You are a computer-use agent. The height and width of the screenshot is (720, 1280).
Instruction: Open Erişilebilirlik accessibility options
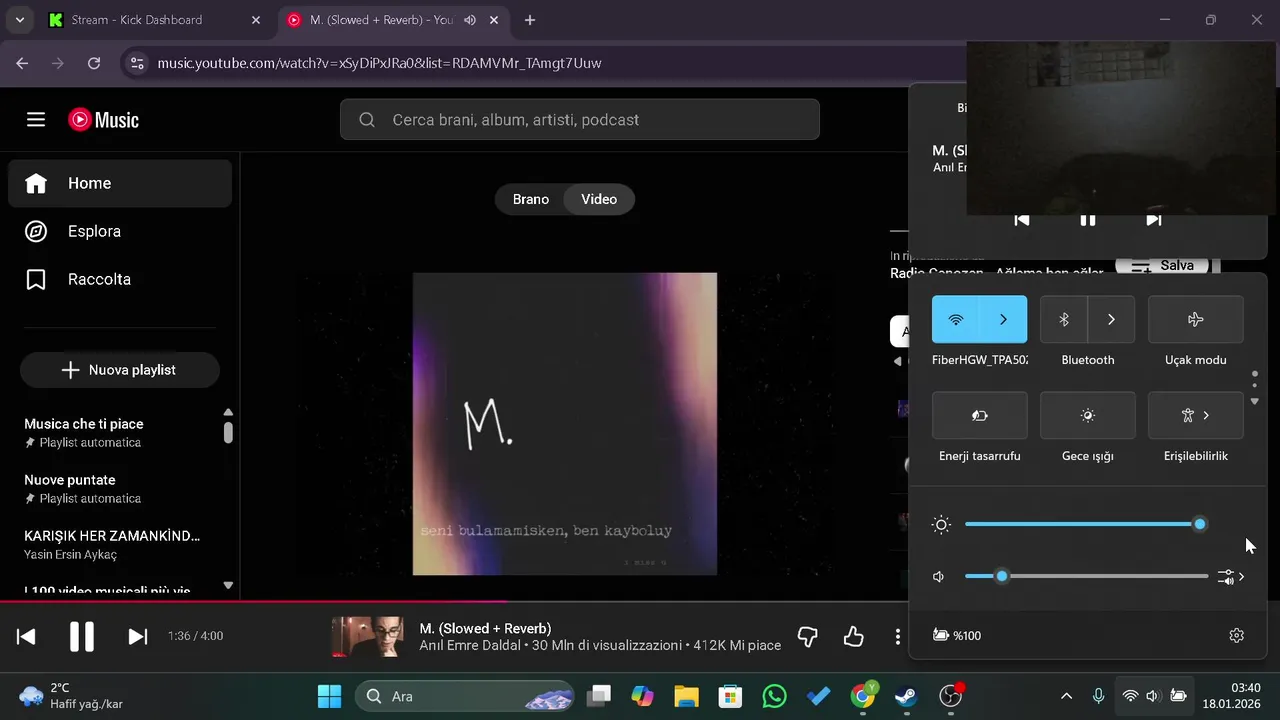click(x=1196, y=416)
